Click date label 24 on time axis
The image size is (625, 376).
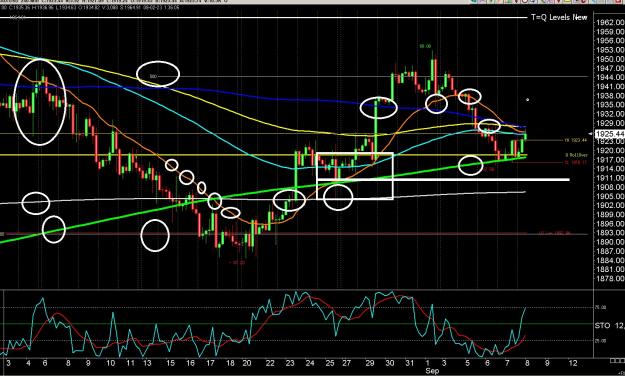[x=310, y=363]
